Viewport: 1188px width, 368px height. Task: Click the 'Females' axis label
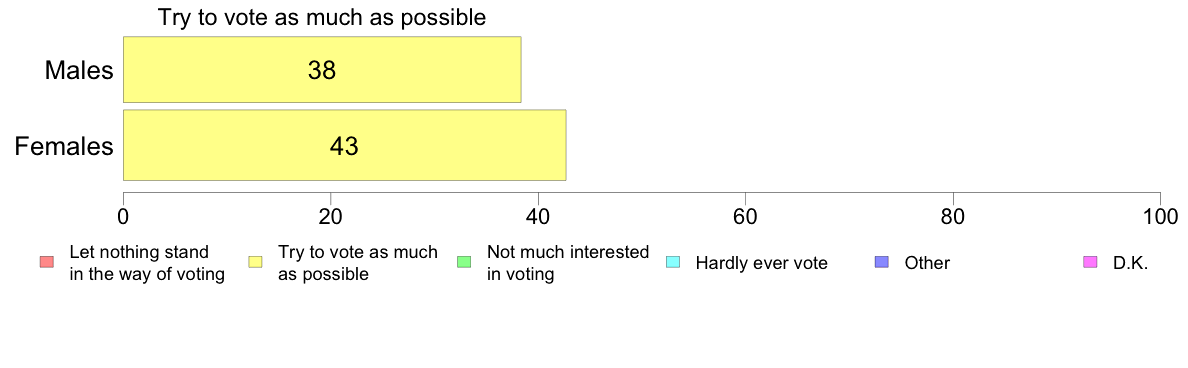click(x=64, y=146)
